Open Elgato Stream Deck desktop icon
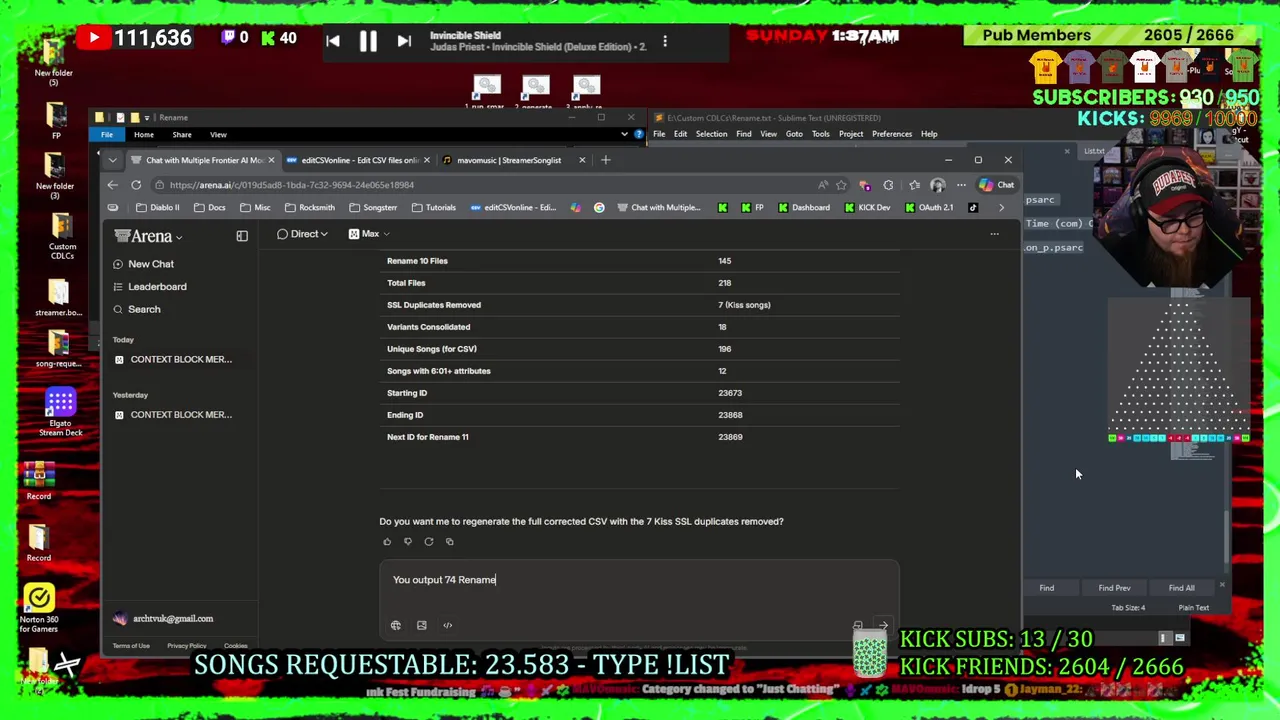 pyautogui.click(x=61, y=412)
